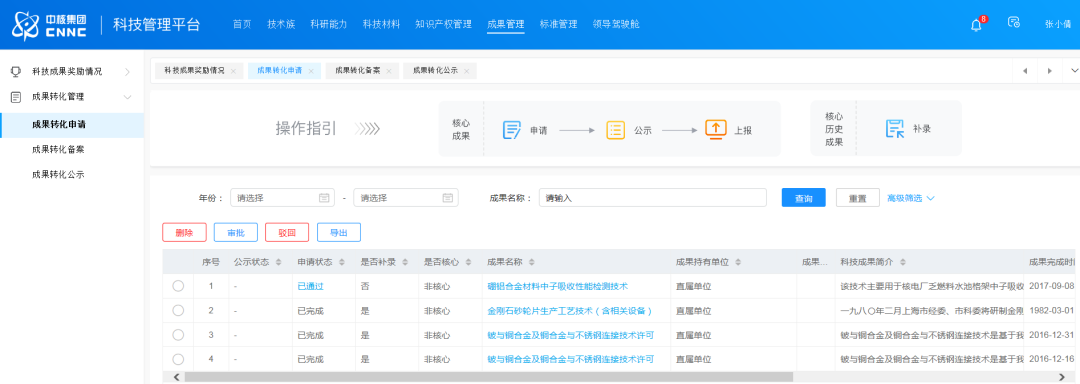The image size is (1080, 384).
Task: Open 硼铝合金材料中子吸收性能检测技术 link
Action: pos(557,286)
